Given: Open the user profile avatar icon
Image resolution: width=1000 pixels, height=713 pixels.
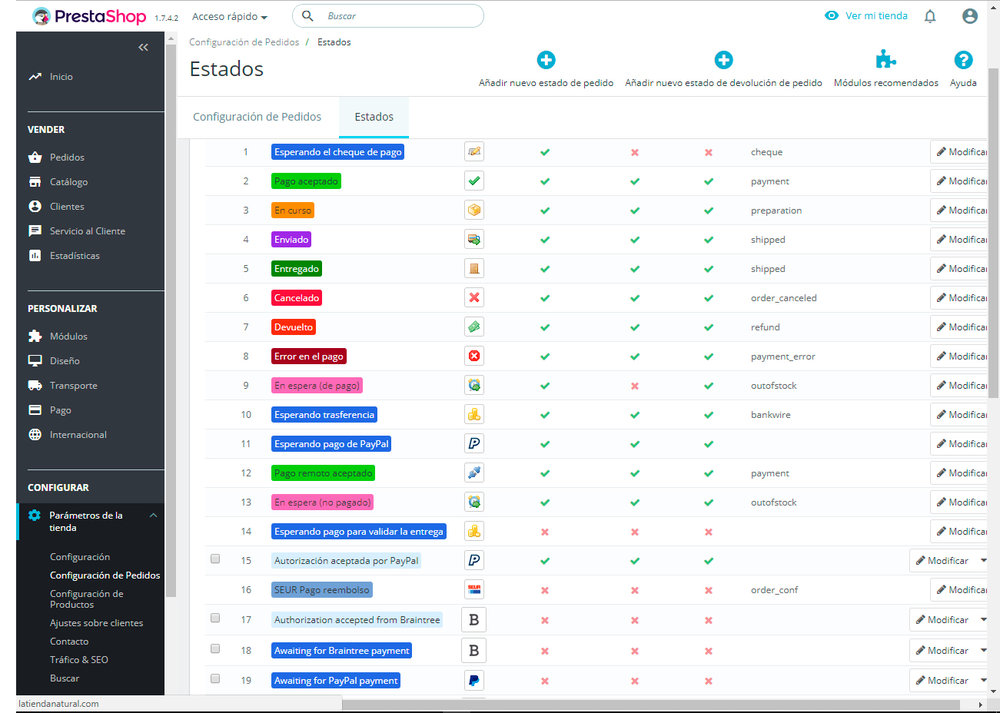Looking at the screenshot, I should [969, 16].
